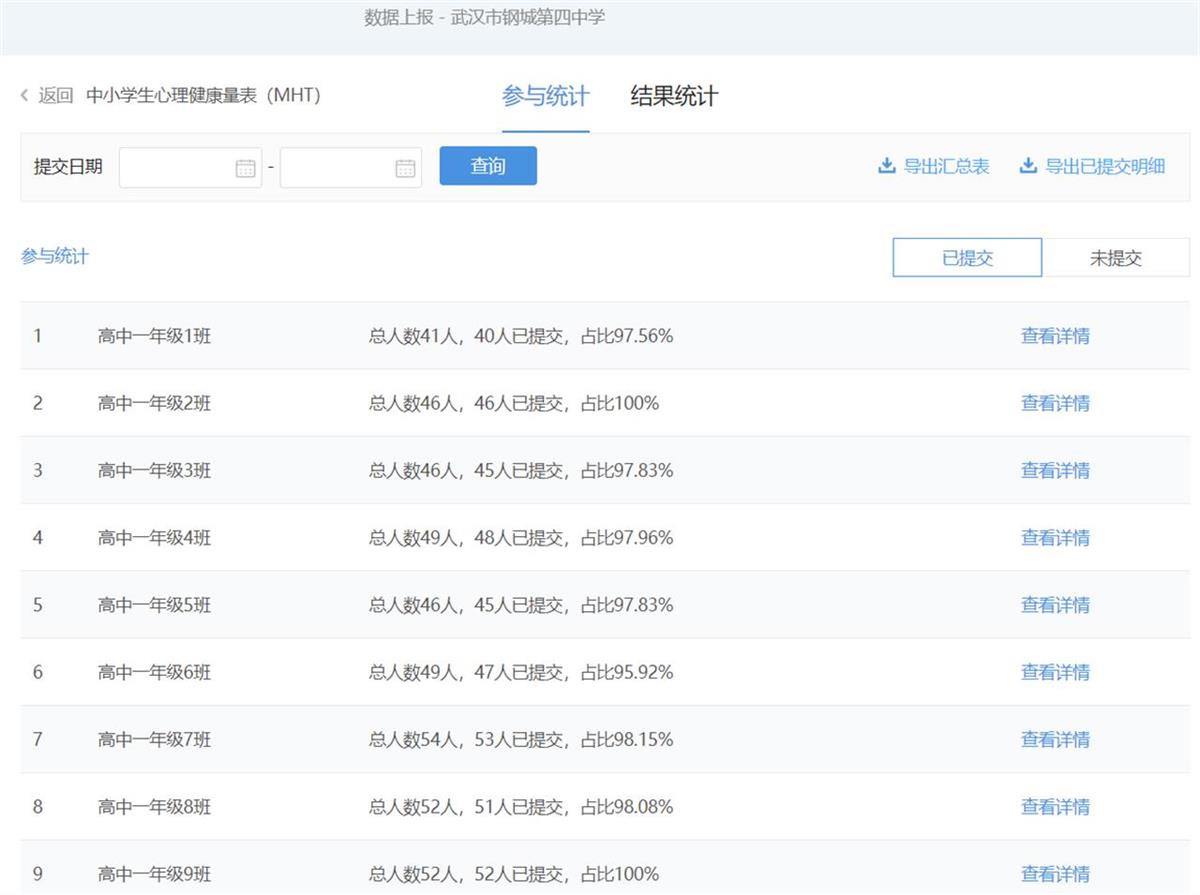Open 查看详情 for 高中一年级8班
This screenshot has height=895, width=1200.
pos(1055,807)
